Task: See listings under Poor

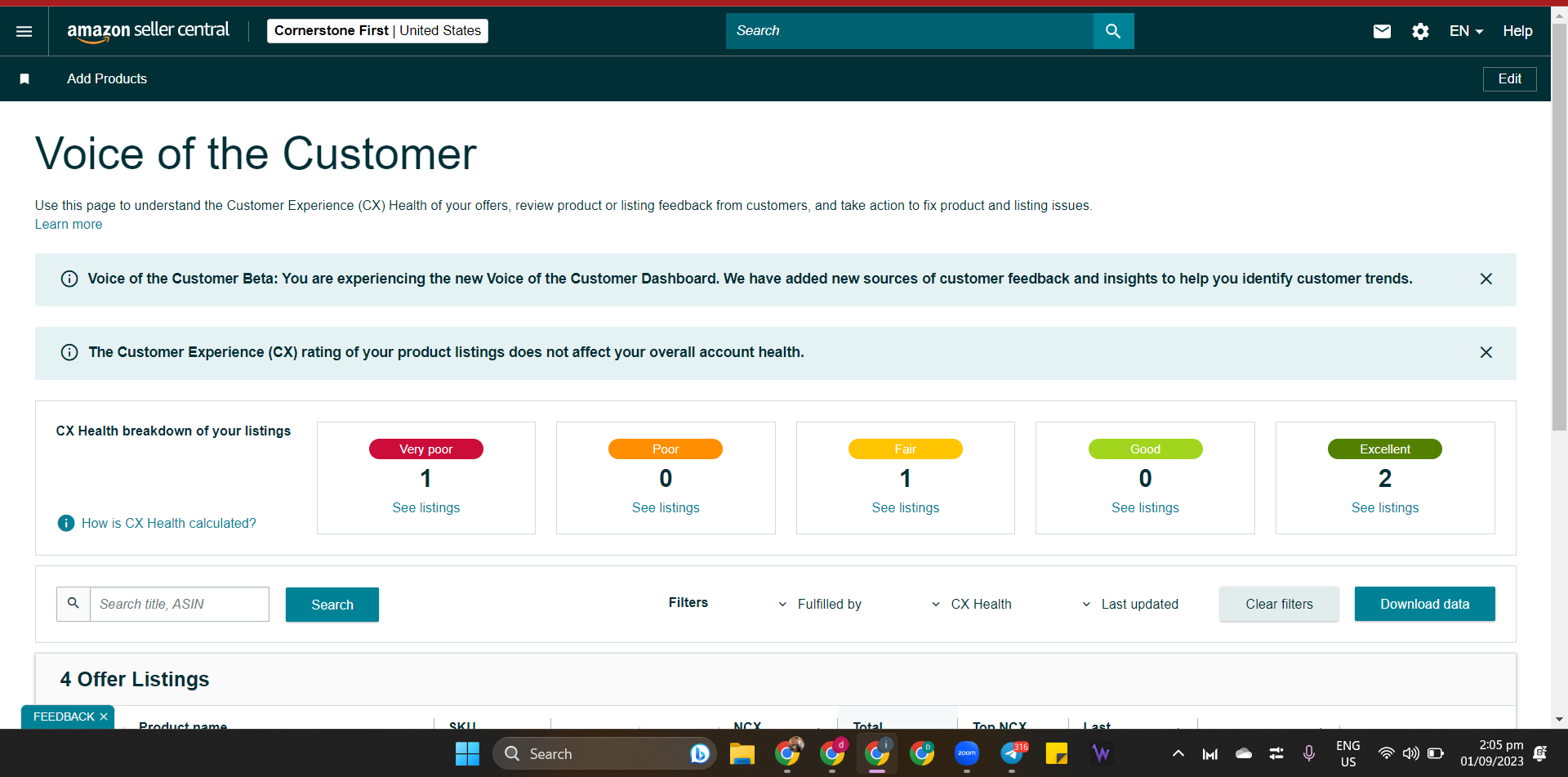Action: point(666,508)
